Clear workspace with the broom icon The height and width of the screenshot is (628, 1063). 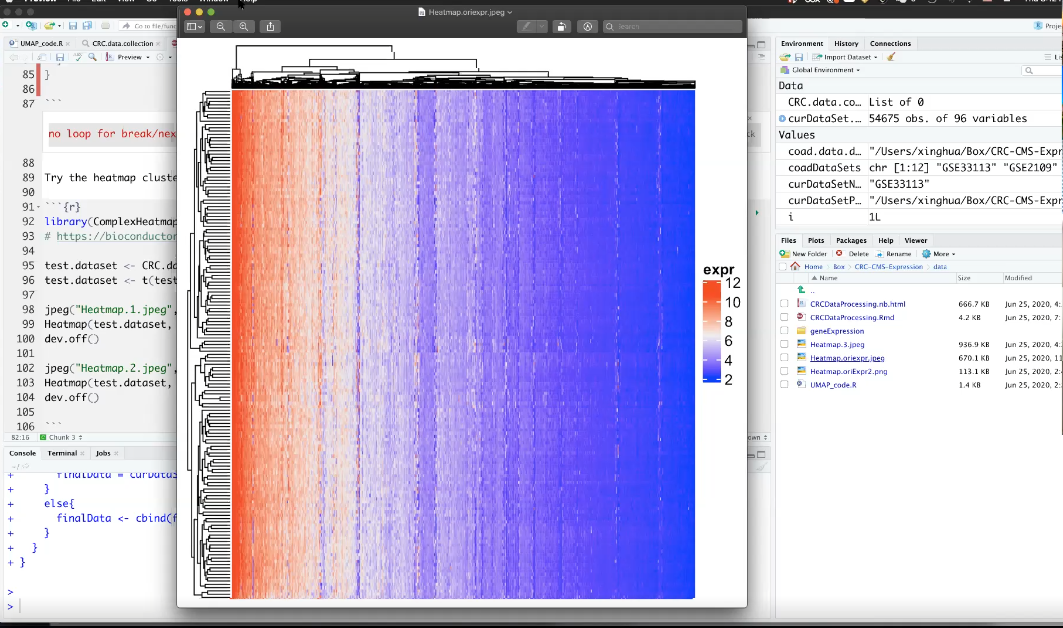coord(891,57)
